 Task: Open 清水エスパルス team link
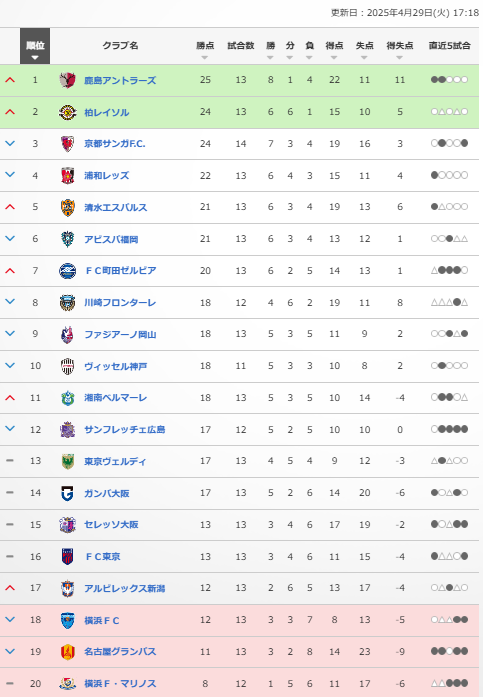(x=116, y=208)
